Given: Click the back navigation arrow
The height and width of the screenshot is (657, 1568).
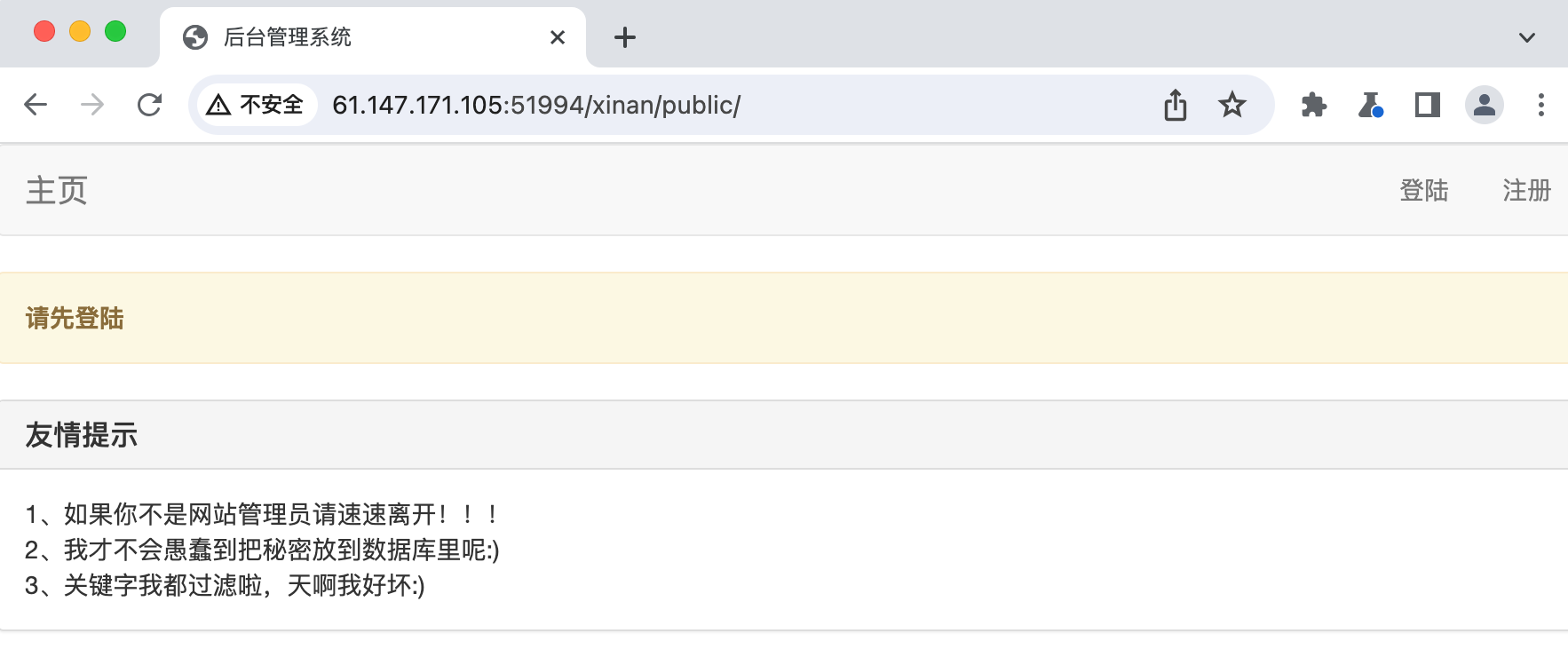Looking at the screenshot, I should click(x=36, y=105).
